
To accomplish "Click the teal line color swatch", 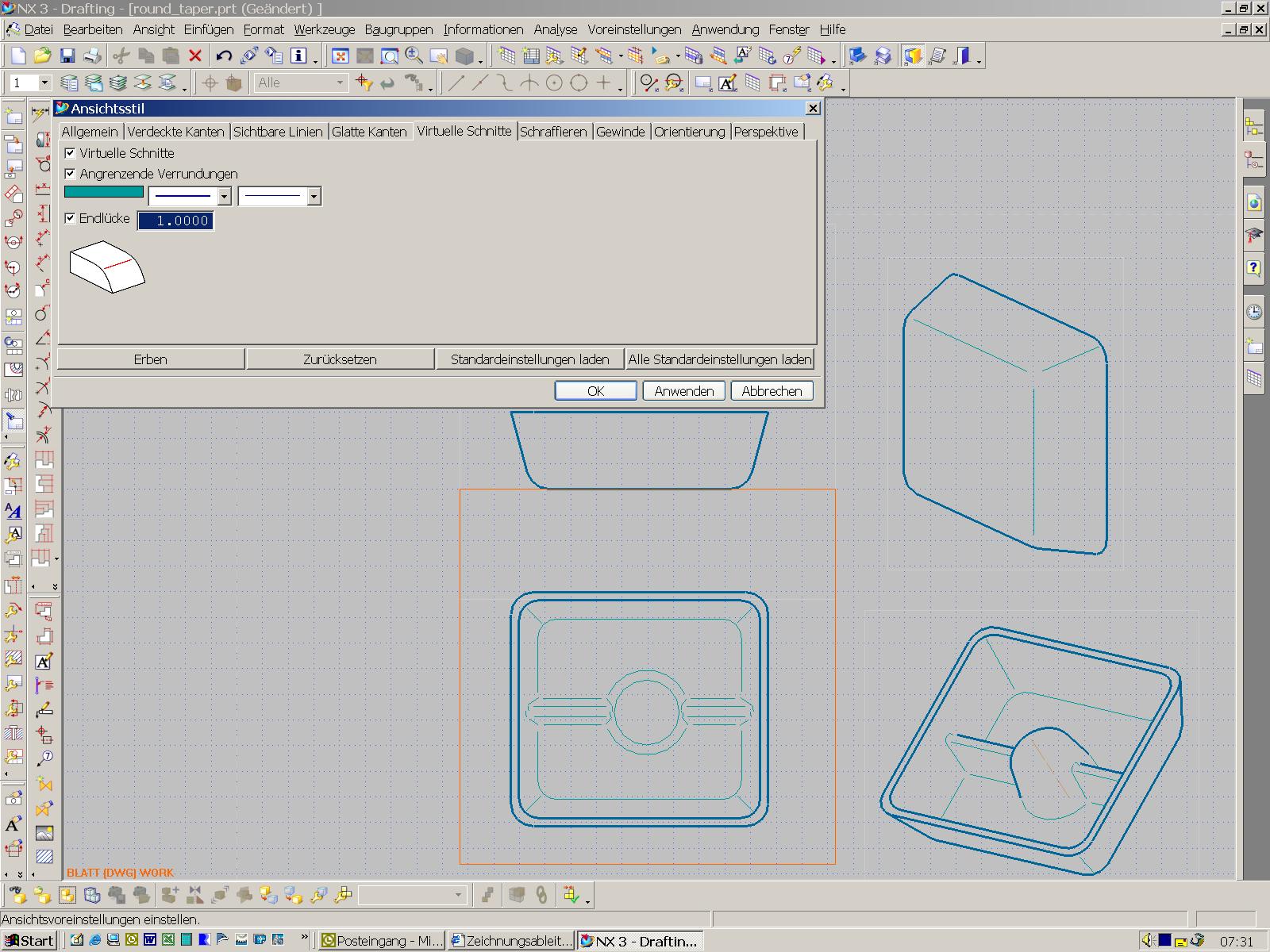I will (x=103, y=192).
